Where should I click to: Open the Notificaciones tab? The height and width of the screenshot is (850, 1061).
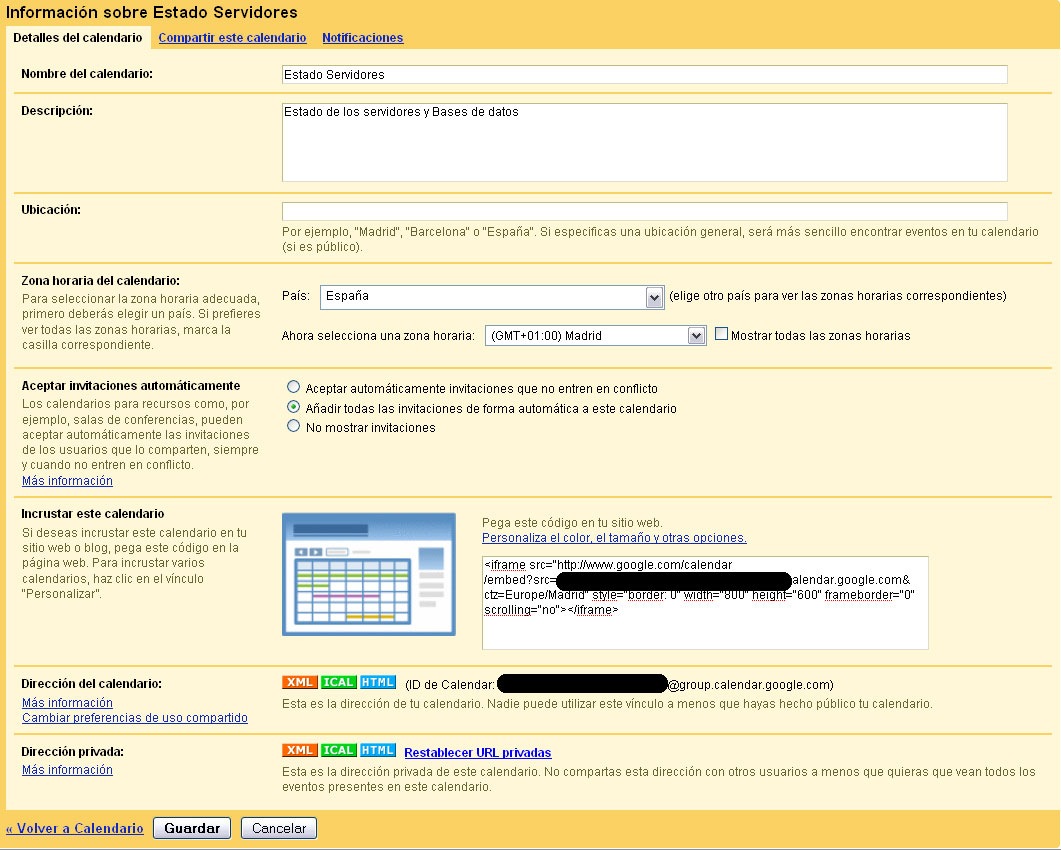click(363, 38)
